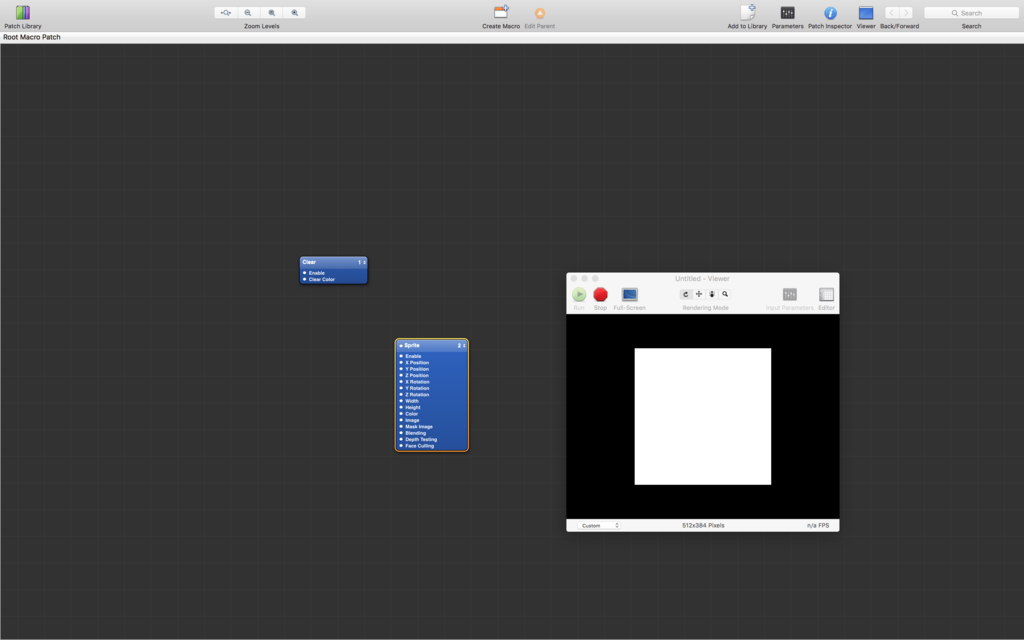The image size is (1024, 640).
Task: Open the Editor from the Viewer
Action: coord(826,295)
